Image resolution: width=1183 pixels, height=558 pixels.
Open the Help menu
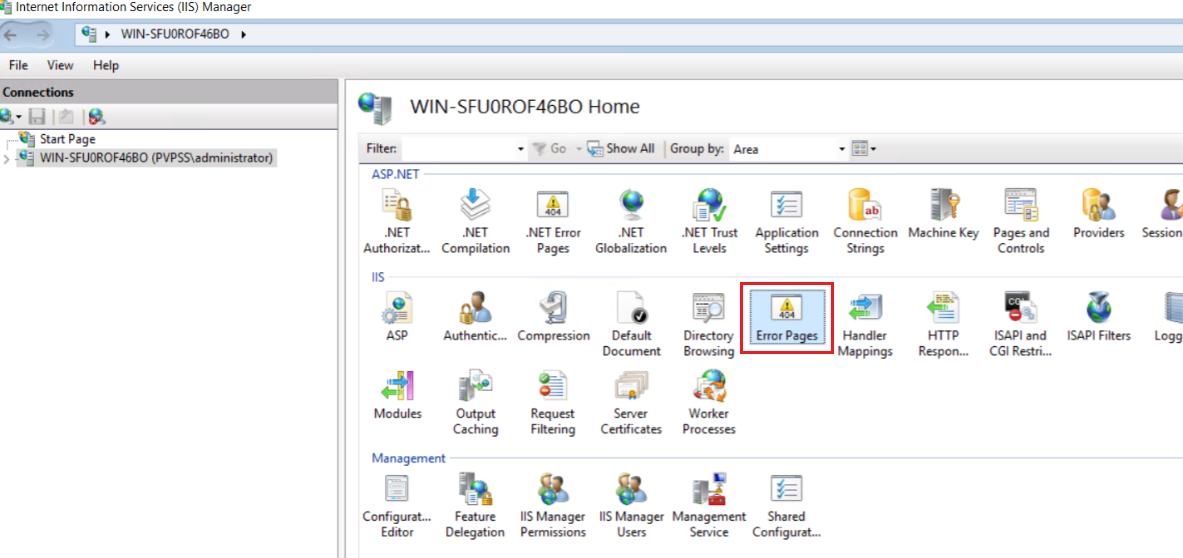[x=106, y=65]
